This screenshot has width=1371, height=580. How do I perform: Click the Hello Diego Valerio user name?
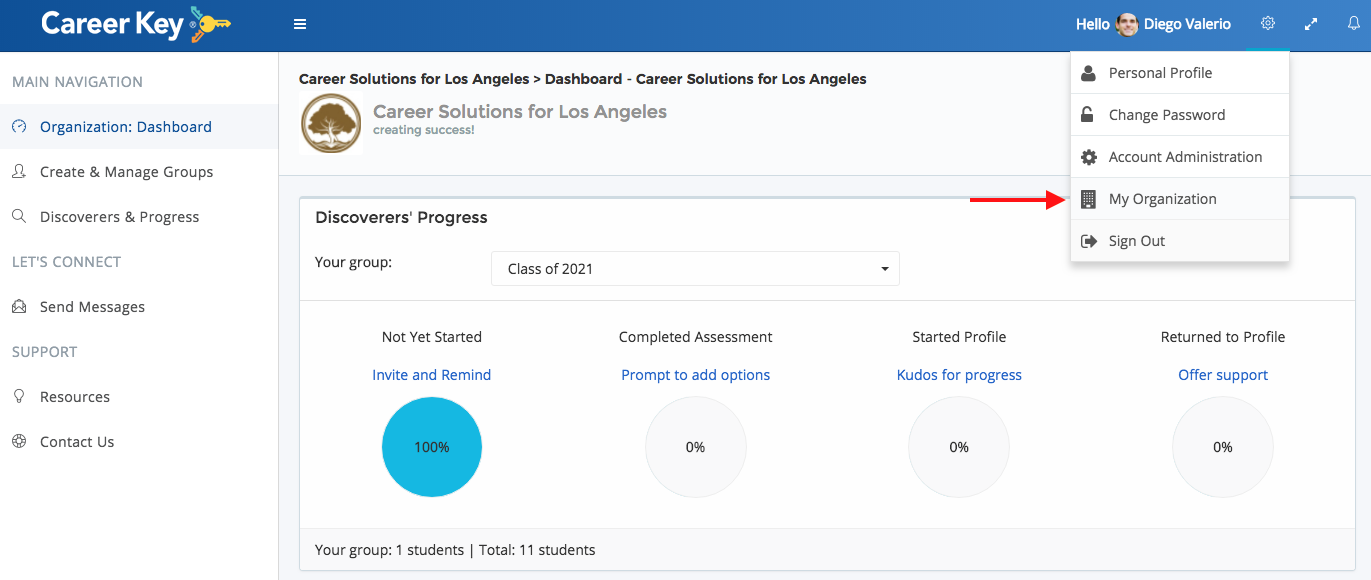pos(1153,24)
